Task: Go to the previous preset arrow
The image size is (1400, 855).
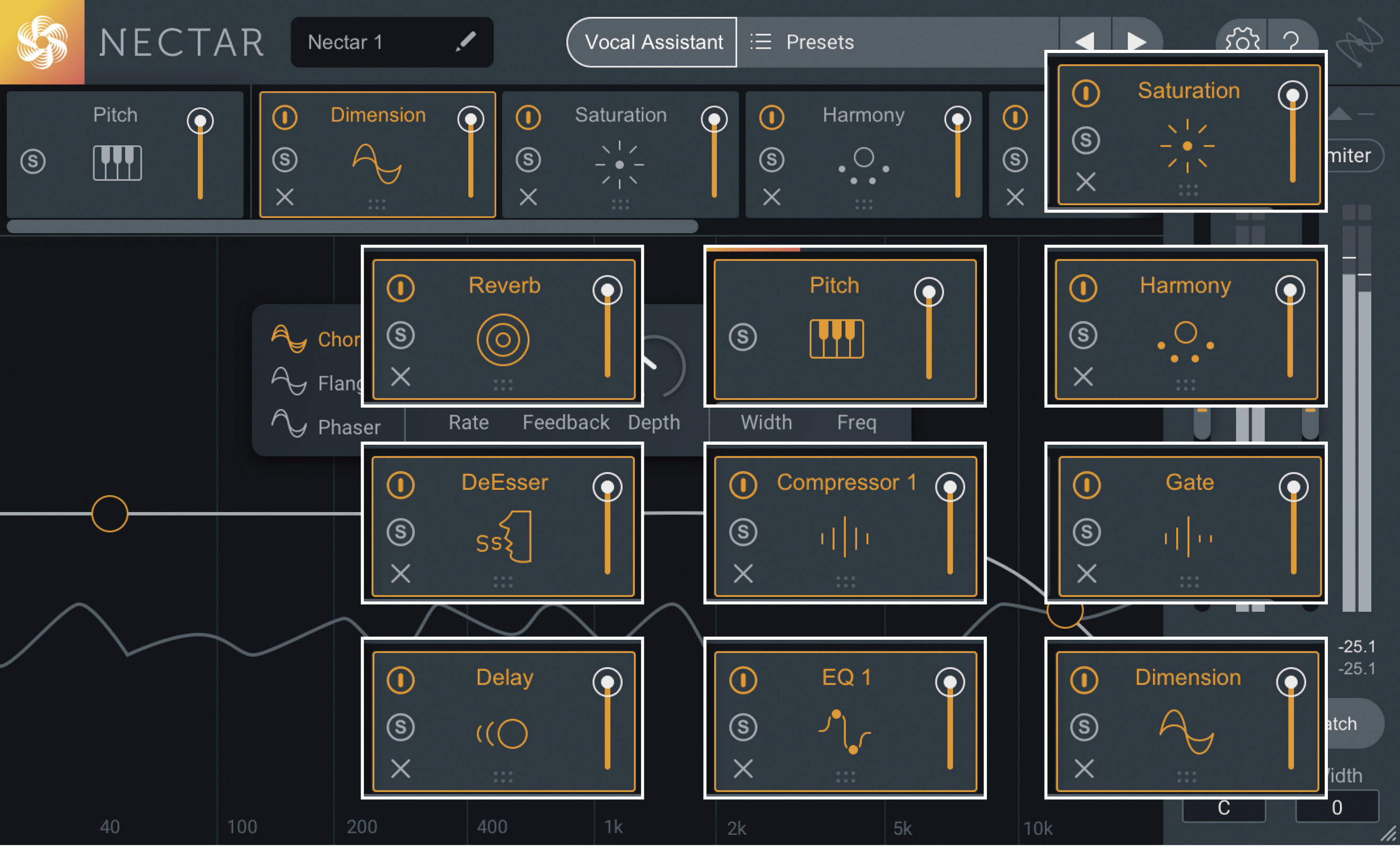Action: tap(1085, 41)
